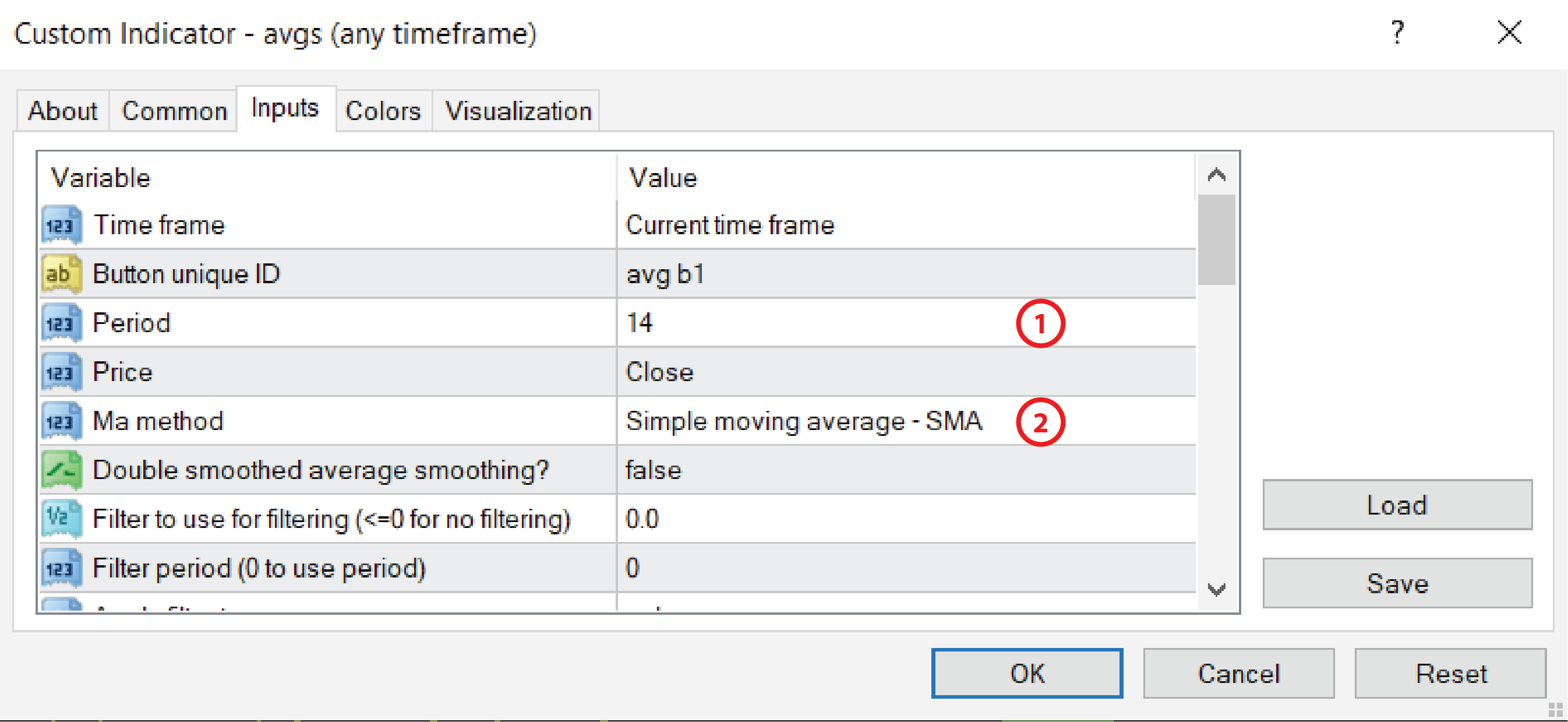Click the Cancel button

[1239, 673]
